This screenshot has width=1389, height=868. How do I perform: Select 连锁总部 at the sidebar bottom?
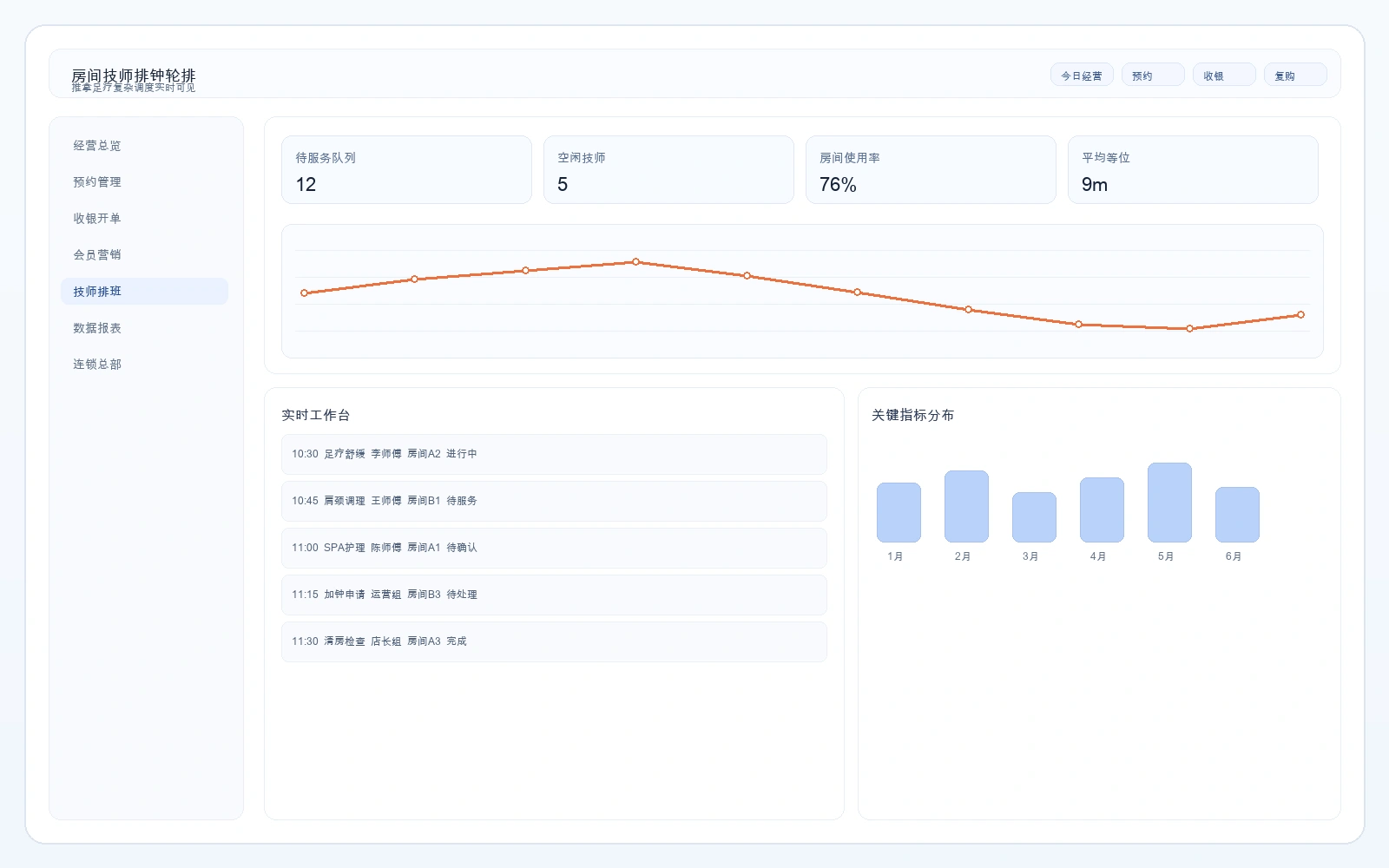tap(96, 364)
